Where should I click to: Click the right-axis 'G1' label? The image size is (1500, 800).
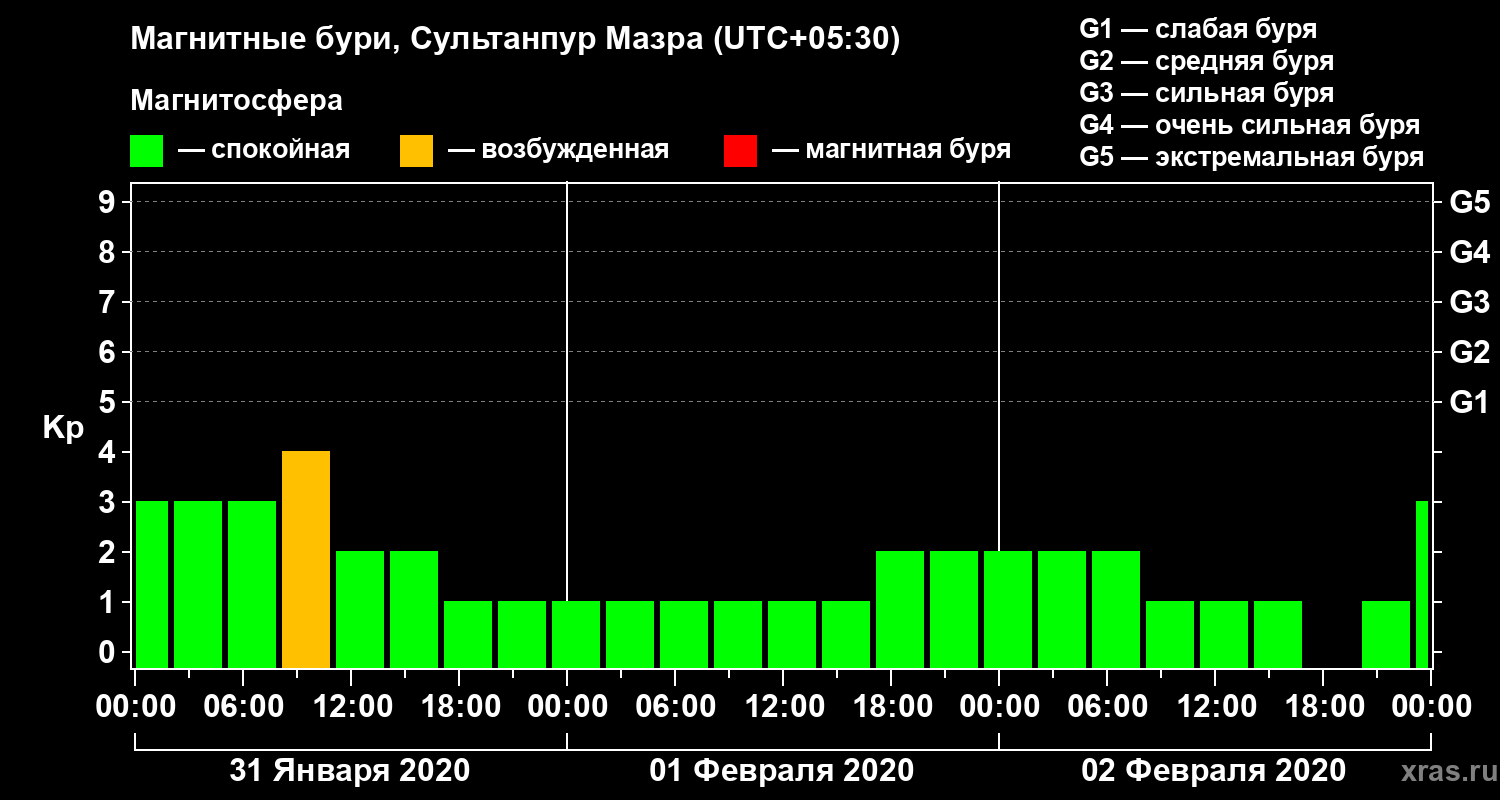(1469, 402)
